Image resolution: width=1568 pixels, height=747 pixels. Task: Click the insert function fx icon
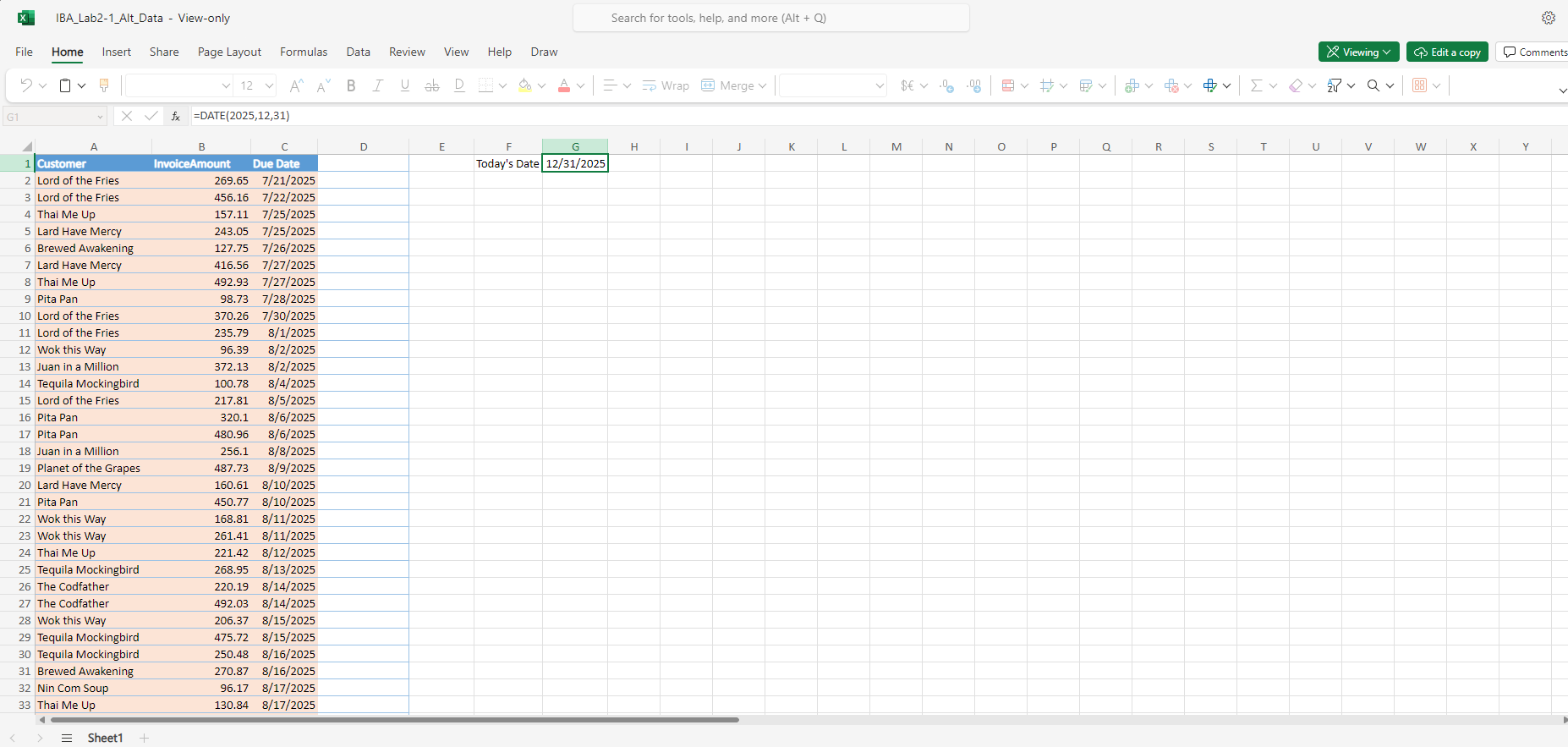(x=176, y=116)
